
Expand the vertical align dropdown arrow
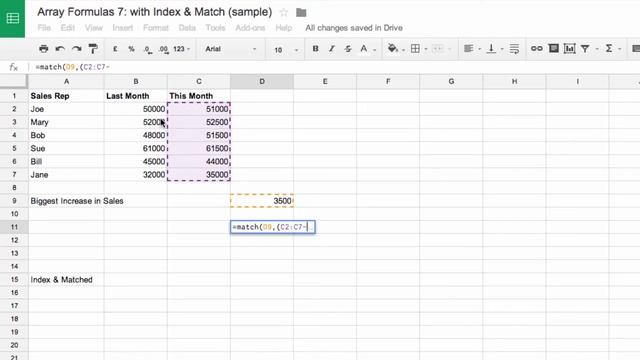pos(502,49)
